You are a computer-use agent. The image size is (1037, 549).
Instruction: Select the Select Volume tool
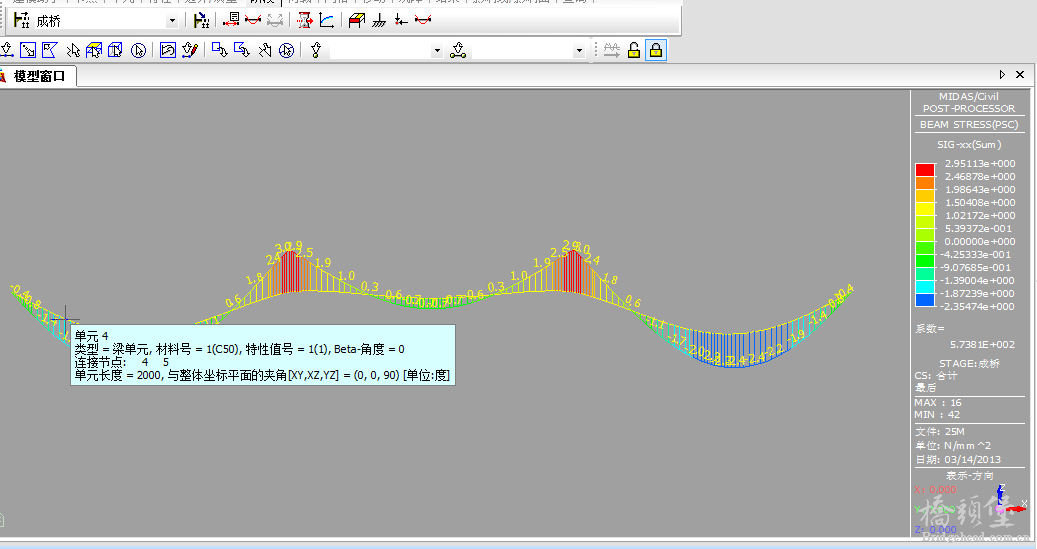coord(116,50)
